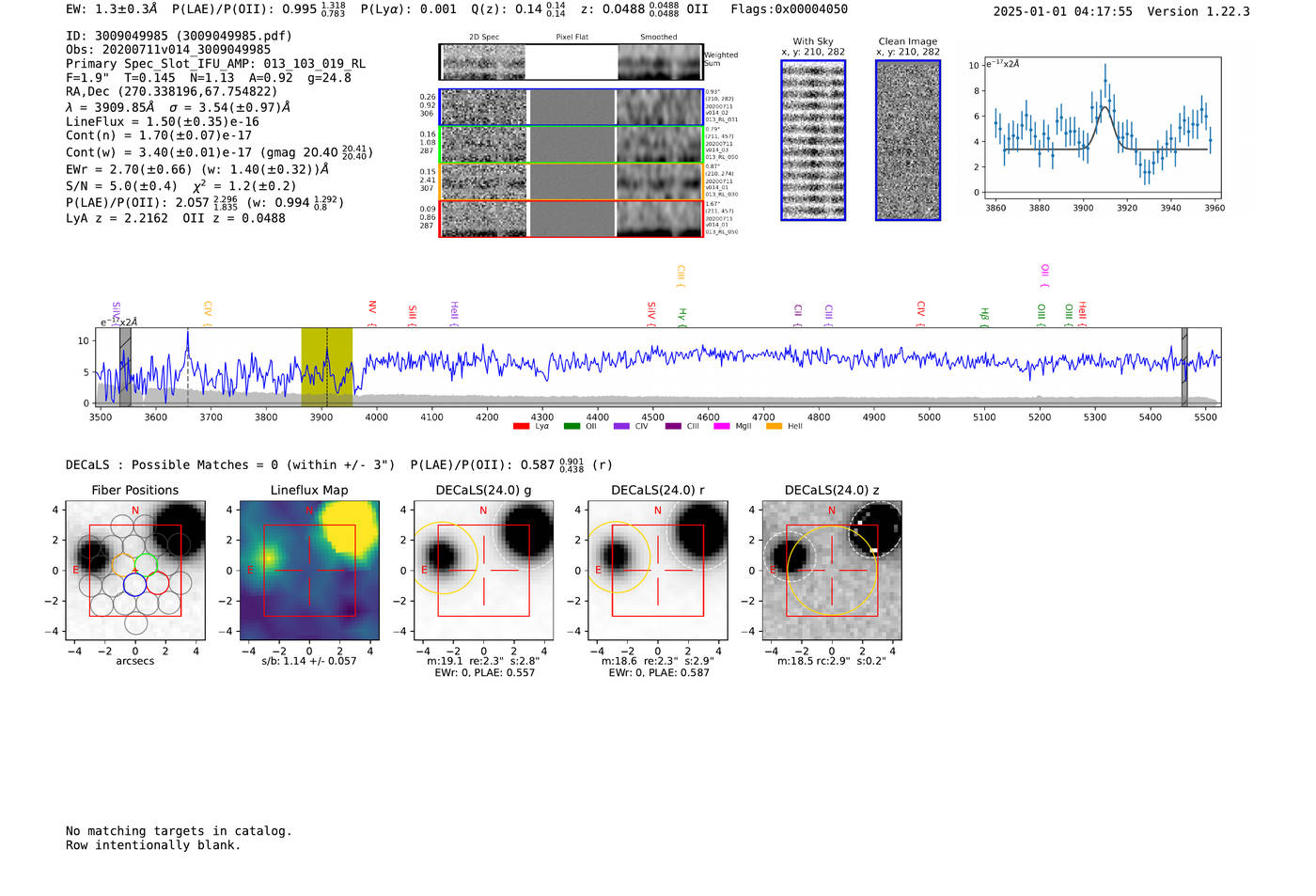Screen dimensions: 1316x896
Task: Click the 'm:18.5 rc:2.9" s:0.2"' caption
Action: [x=832, y=661]
